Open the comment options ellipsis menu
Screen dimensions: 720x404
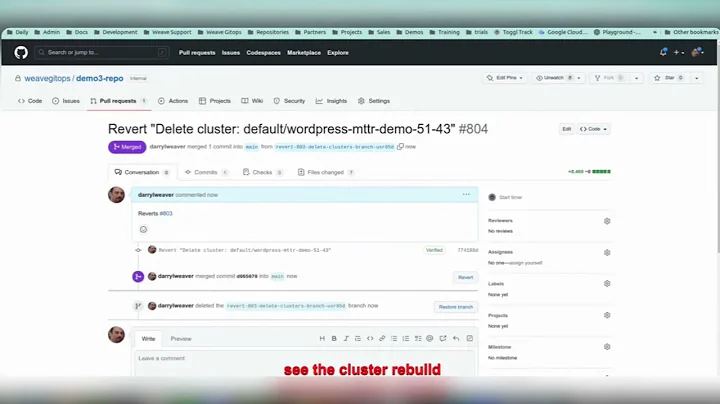coord(466,194)
